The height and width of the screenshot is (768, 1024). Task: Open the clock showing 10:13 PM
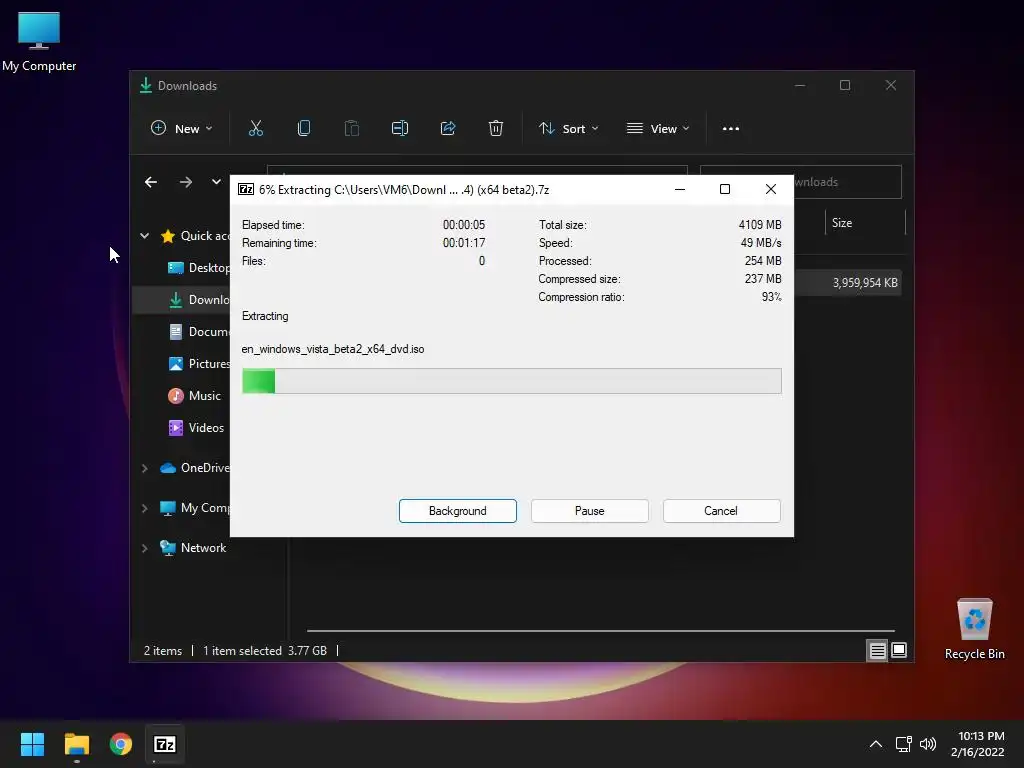click(x=978, y=744)
